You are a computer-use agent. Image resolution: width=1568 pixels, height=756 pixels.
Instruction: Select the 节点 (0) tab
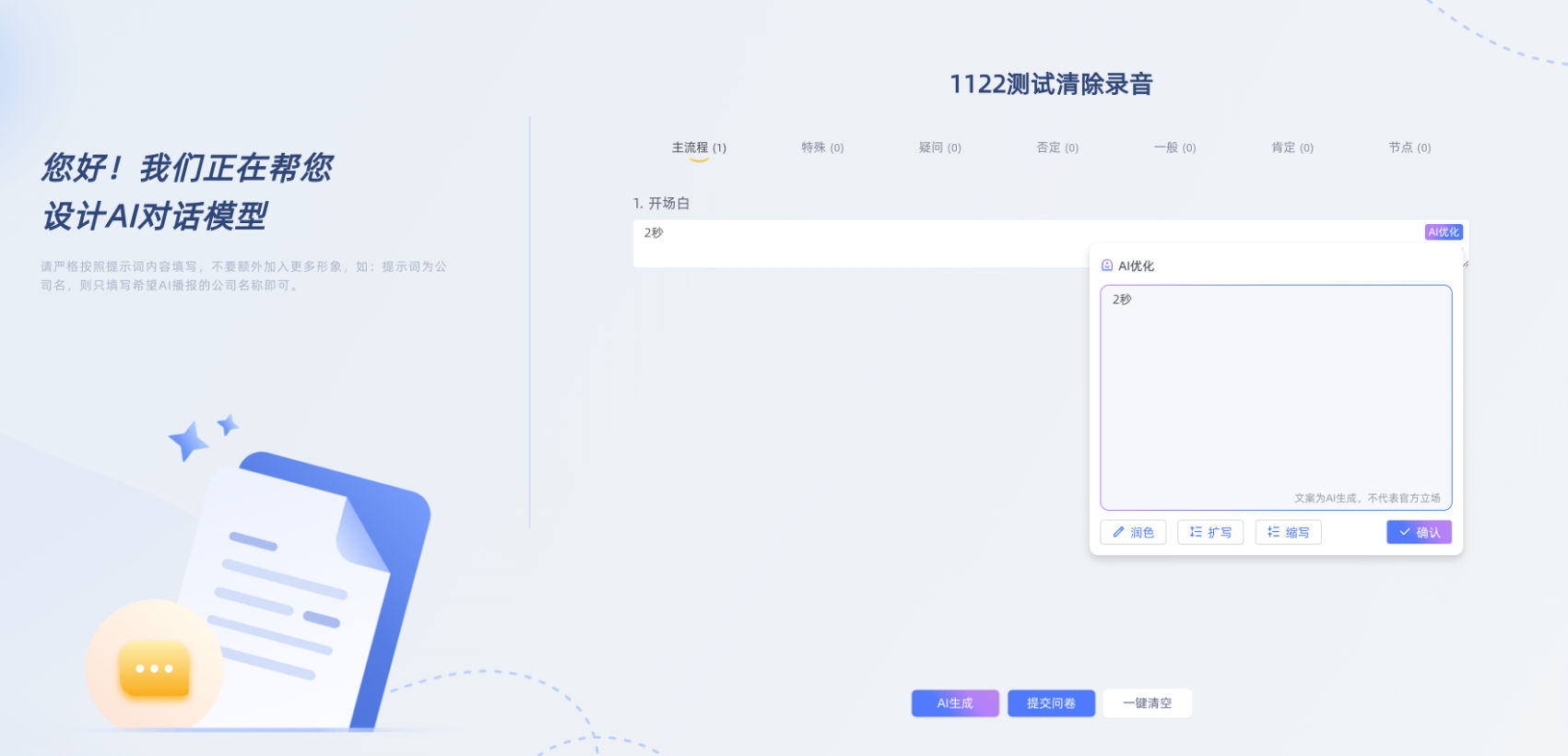1409,148
